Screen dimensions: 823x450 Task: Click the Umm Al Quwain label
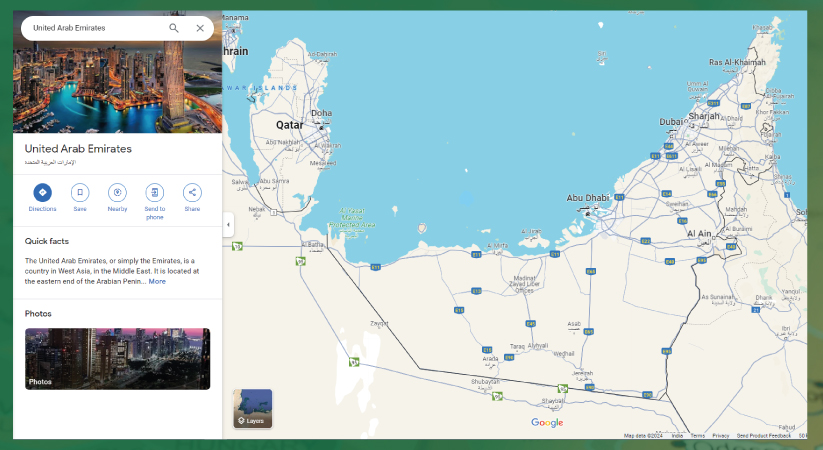698,86
